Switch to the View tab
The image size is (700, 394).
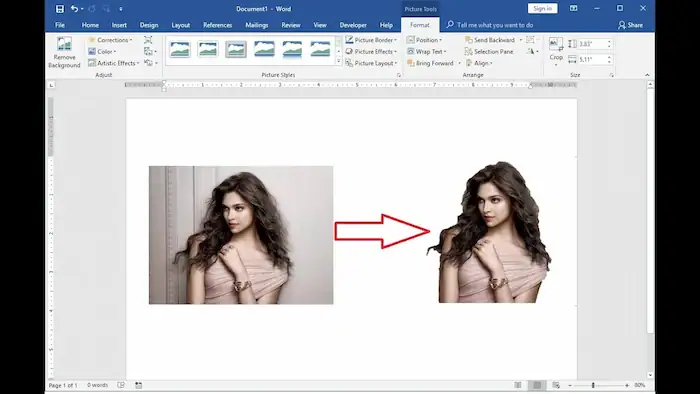[x=320, y=25]
